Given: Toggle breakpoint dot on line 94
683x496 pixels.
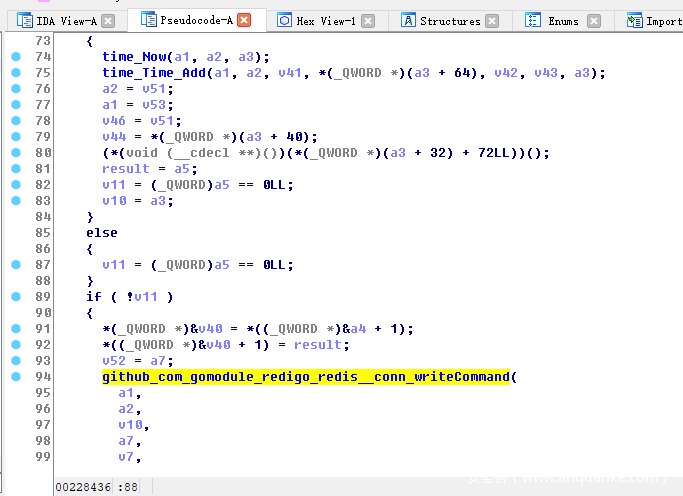Looking at the screenshot, I should 15,377.
